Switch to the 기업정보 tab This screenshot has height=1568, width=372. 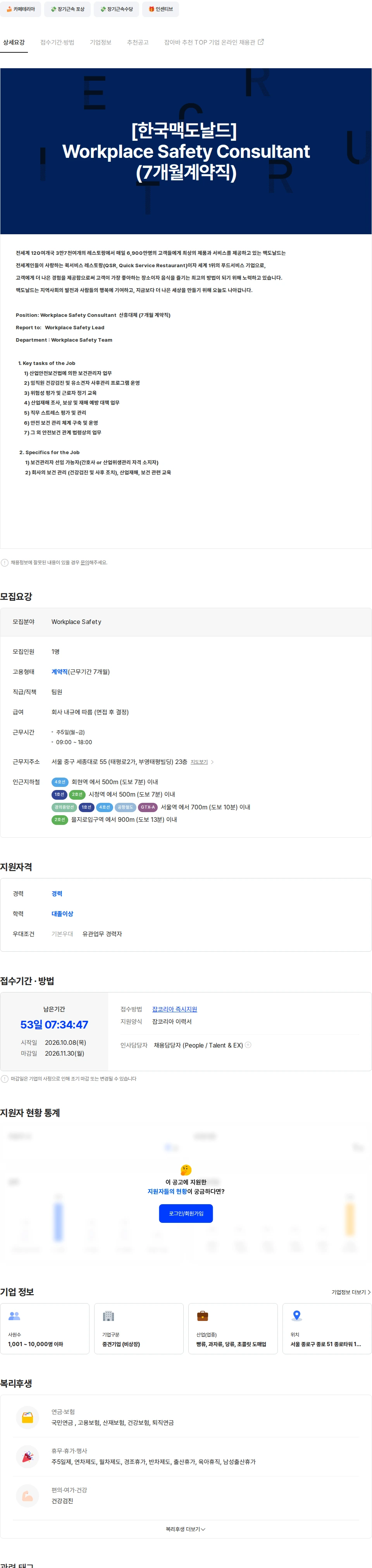coord(100,43)
